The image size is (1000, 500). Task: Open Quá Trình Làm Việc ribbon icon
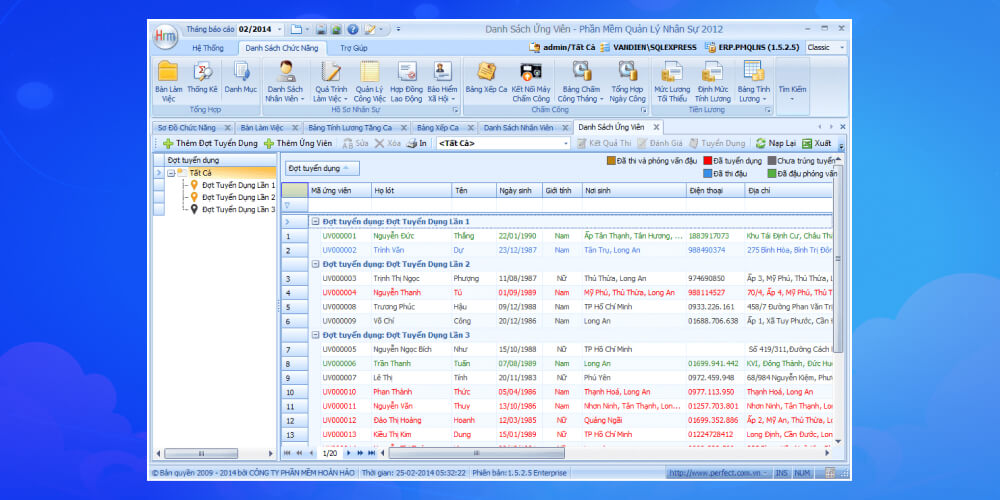click(331, 82)
